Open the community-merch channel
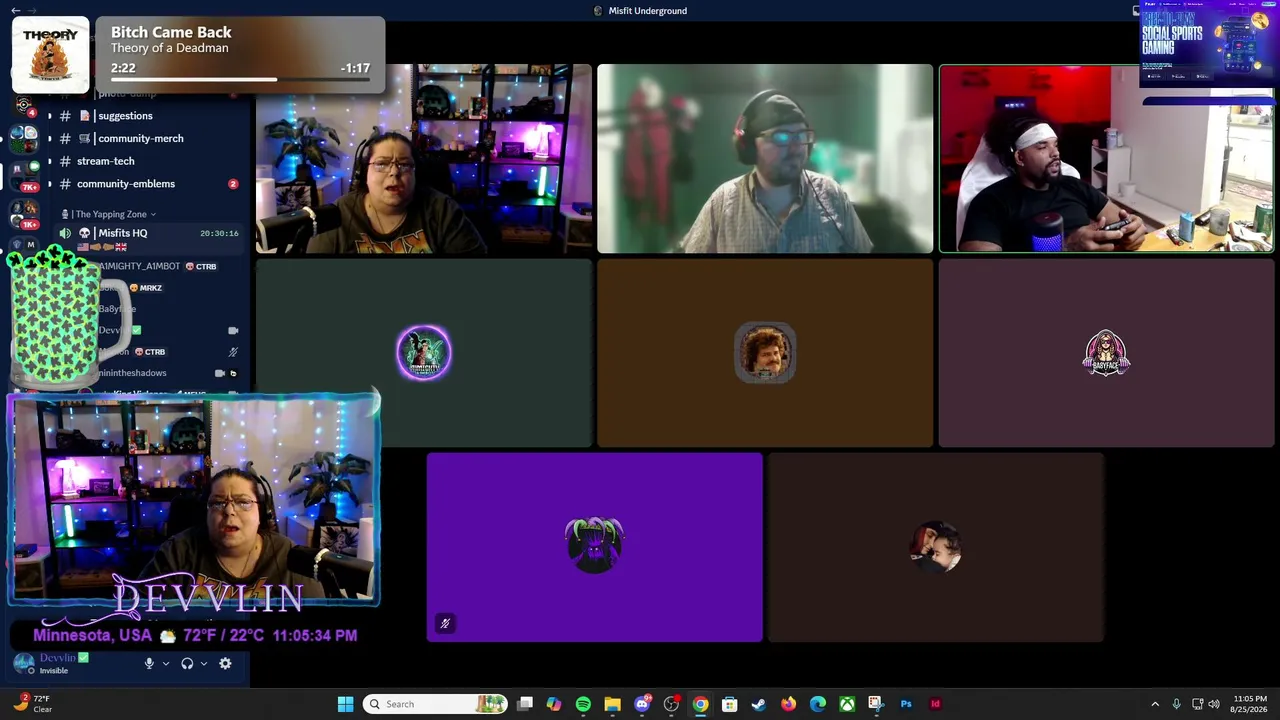The width and height of the screenshot is (1280, 720). click(140, 138)
